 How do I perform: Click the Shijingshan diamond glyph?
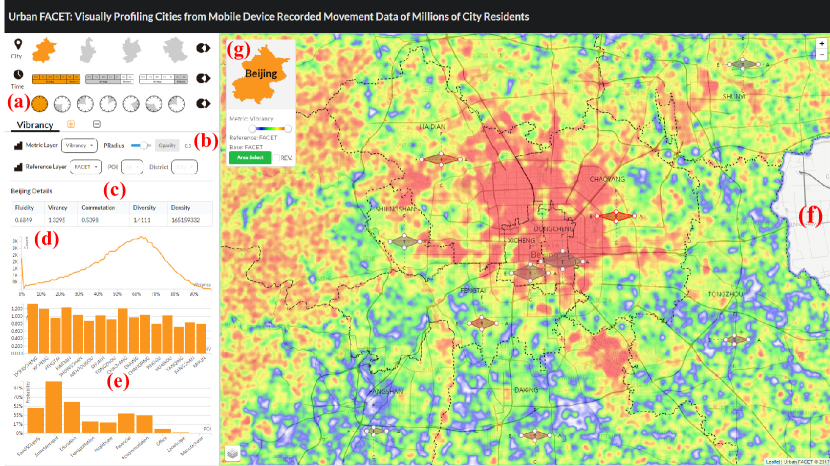point(404,241)
